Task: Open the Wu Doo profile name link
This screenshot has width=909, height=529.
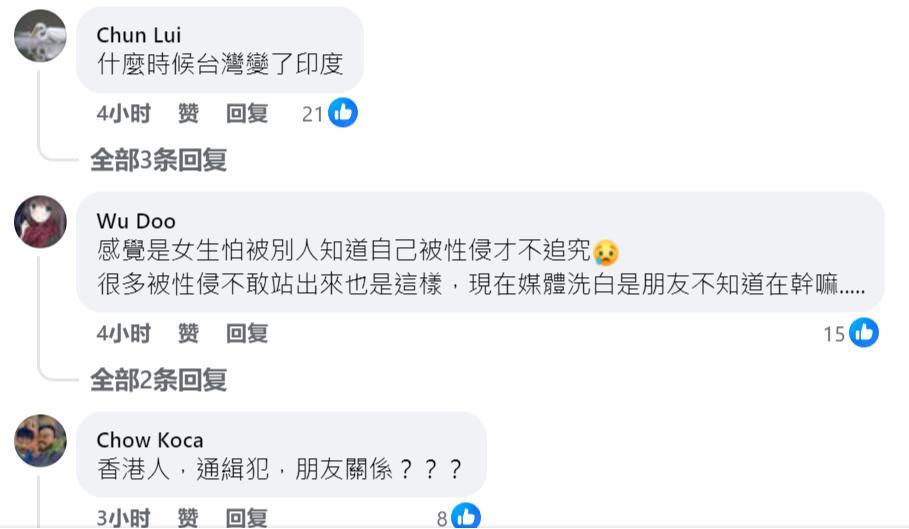Action: coord(136,221)
